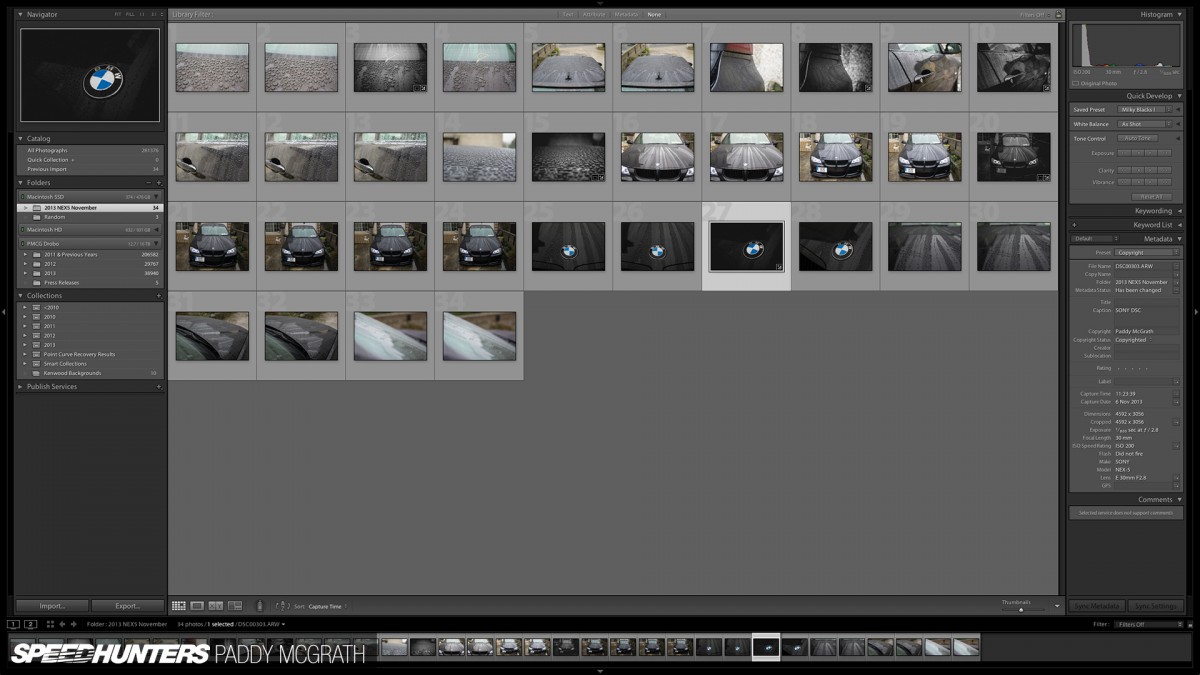Click the Auto Tone button
Image resolution: width=1200 pixels, height=675 pixels.
(1138, 138)
